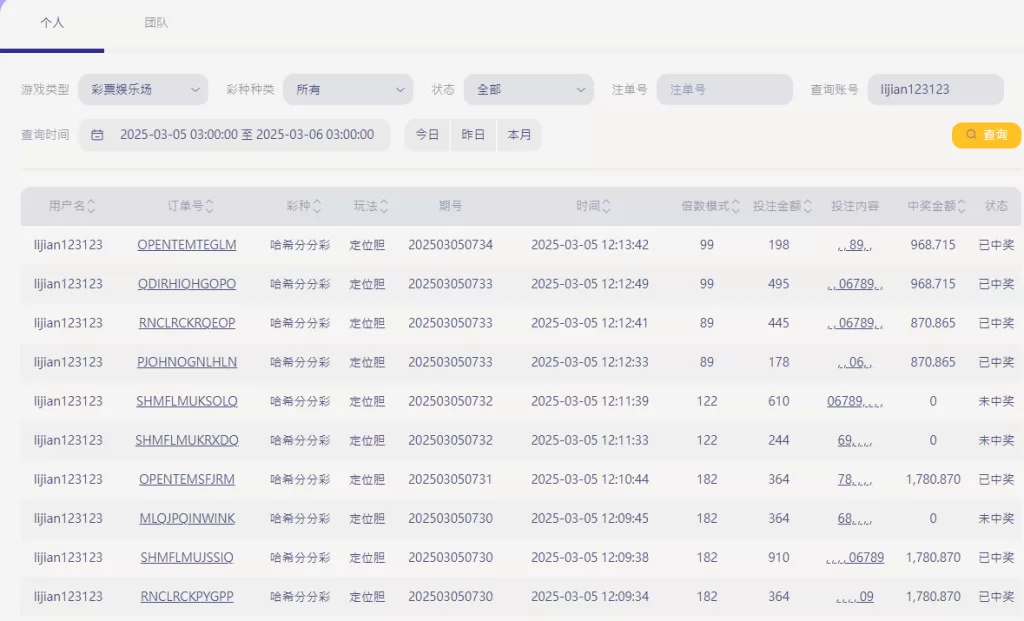Select username in row for order RNCLRCKPYGPP

(68, 597)
